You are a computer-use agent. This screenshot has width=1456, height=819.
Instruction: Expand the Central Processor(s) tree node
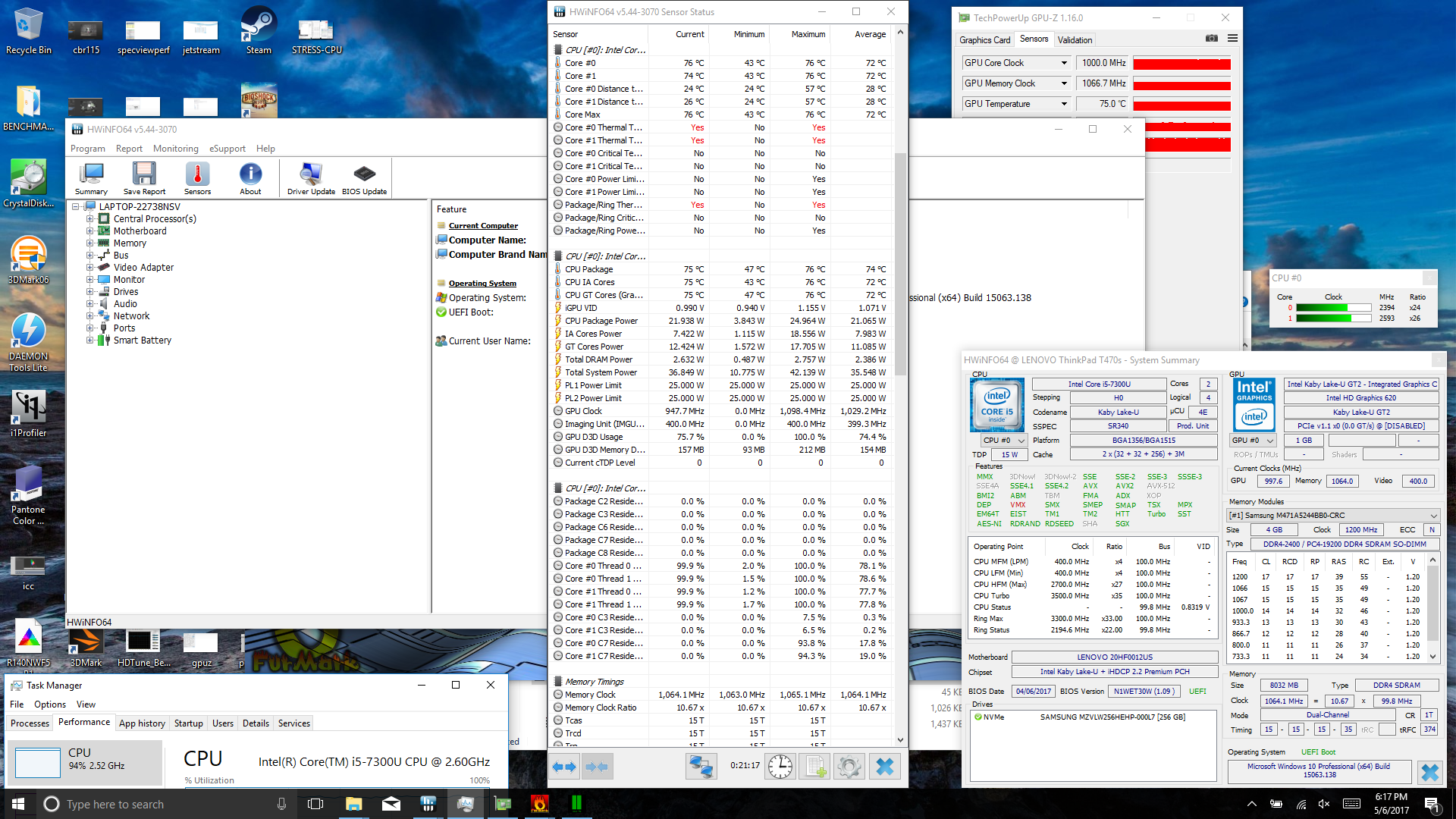coord(89,219)
